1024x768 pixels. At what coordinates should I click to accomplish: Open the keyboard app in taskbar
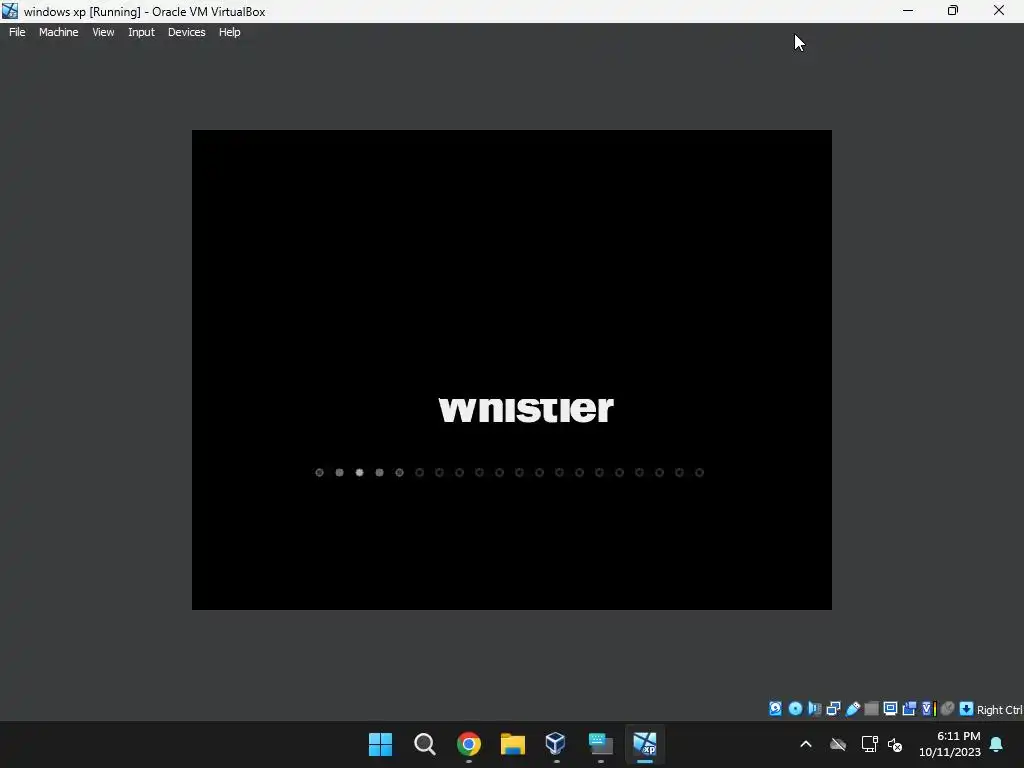click(x=601, y=744)
